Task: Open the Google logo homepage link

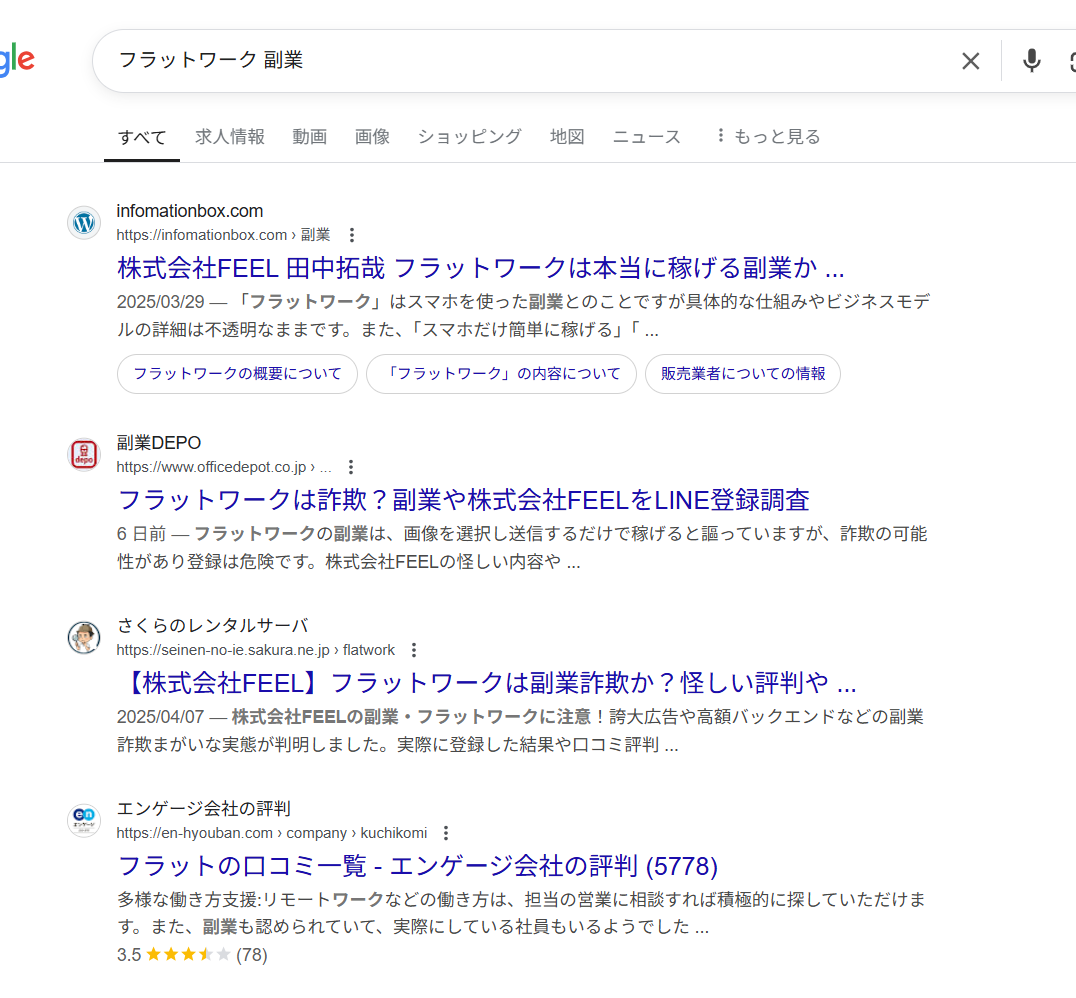Action: click(16, 60)
